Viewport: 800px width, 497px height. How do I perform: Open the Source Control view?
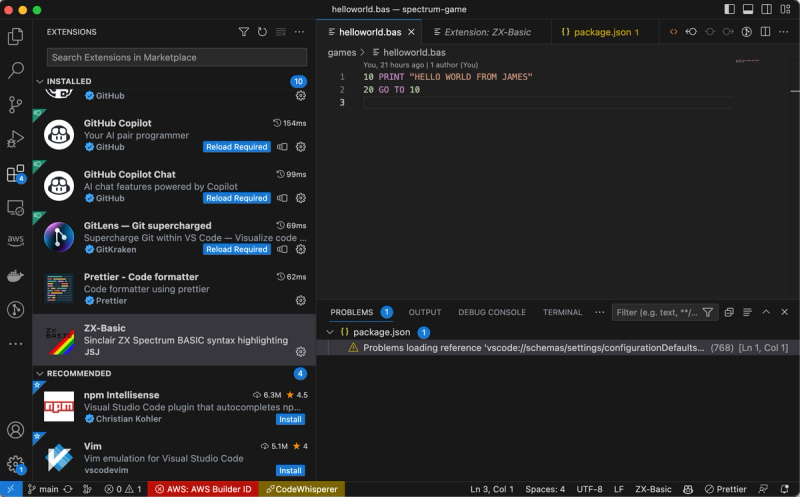(15, 105)
